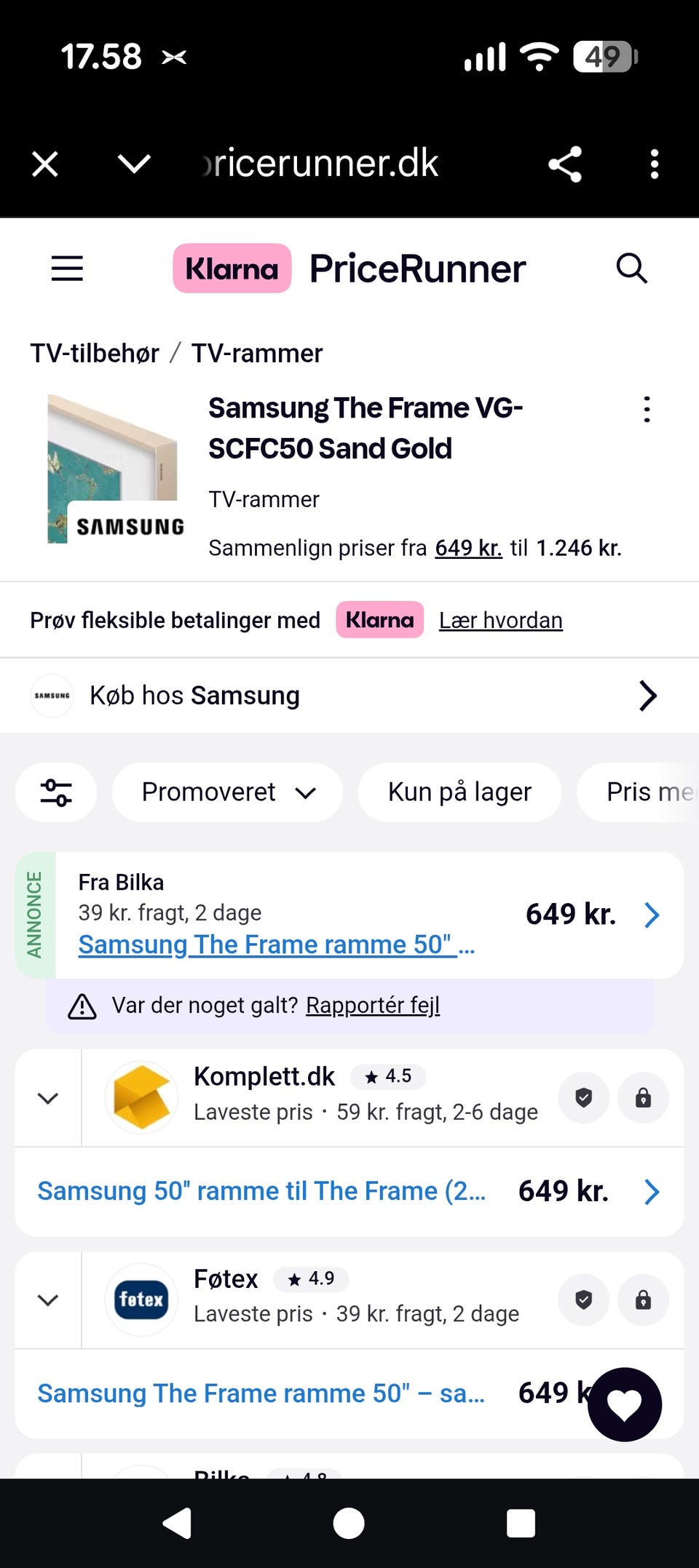Tap the Samsung frame product thumbnail

coord(113,469)
